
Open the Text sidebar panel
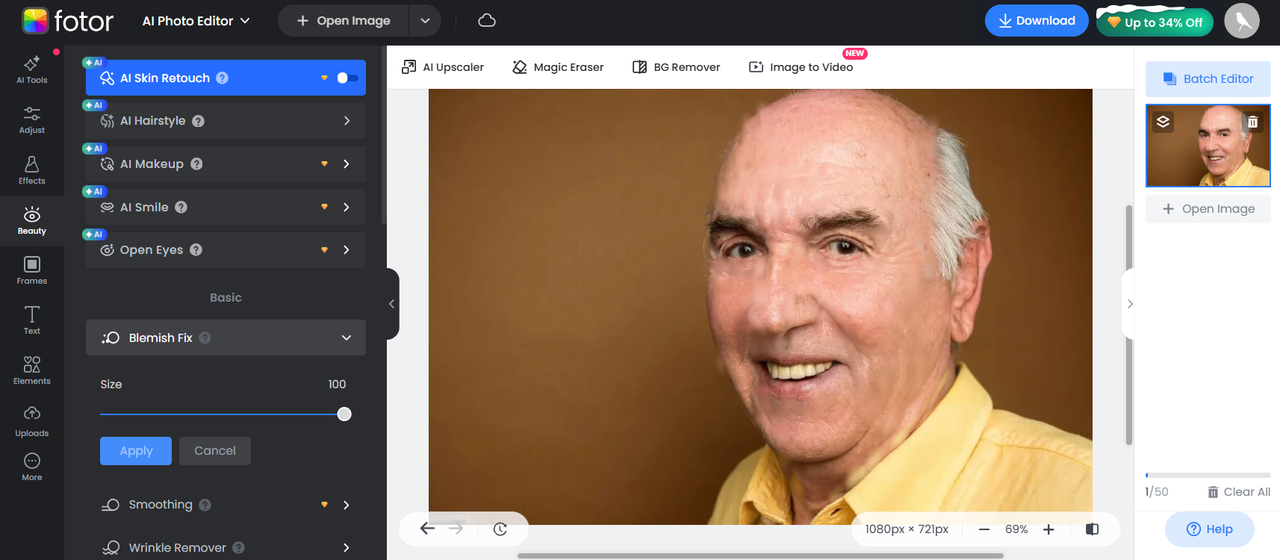31,321
